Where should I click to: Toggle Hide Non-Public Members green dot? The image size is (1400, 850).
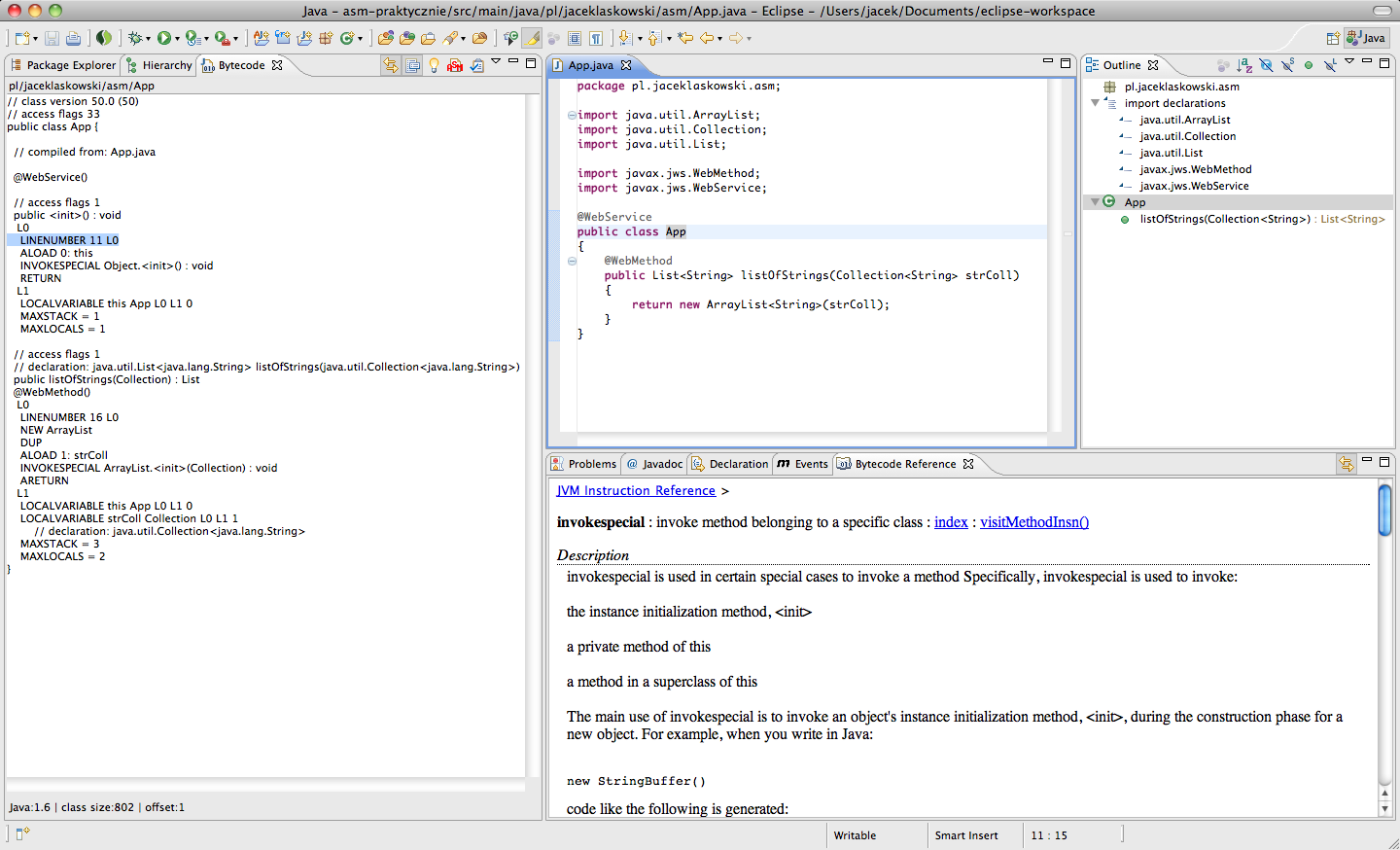(1309, 65)
